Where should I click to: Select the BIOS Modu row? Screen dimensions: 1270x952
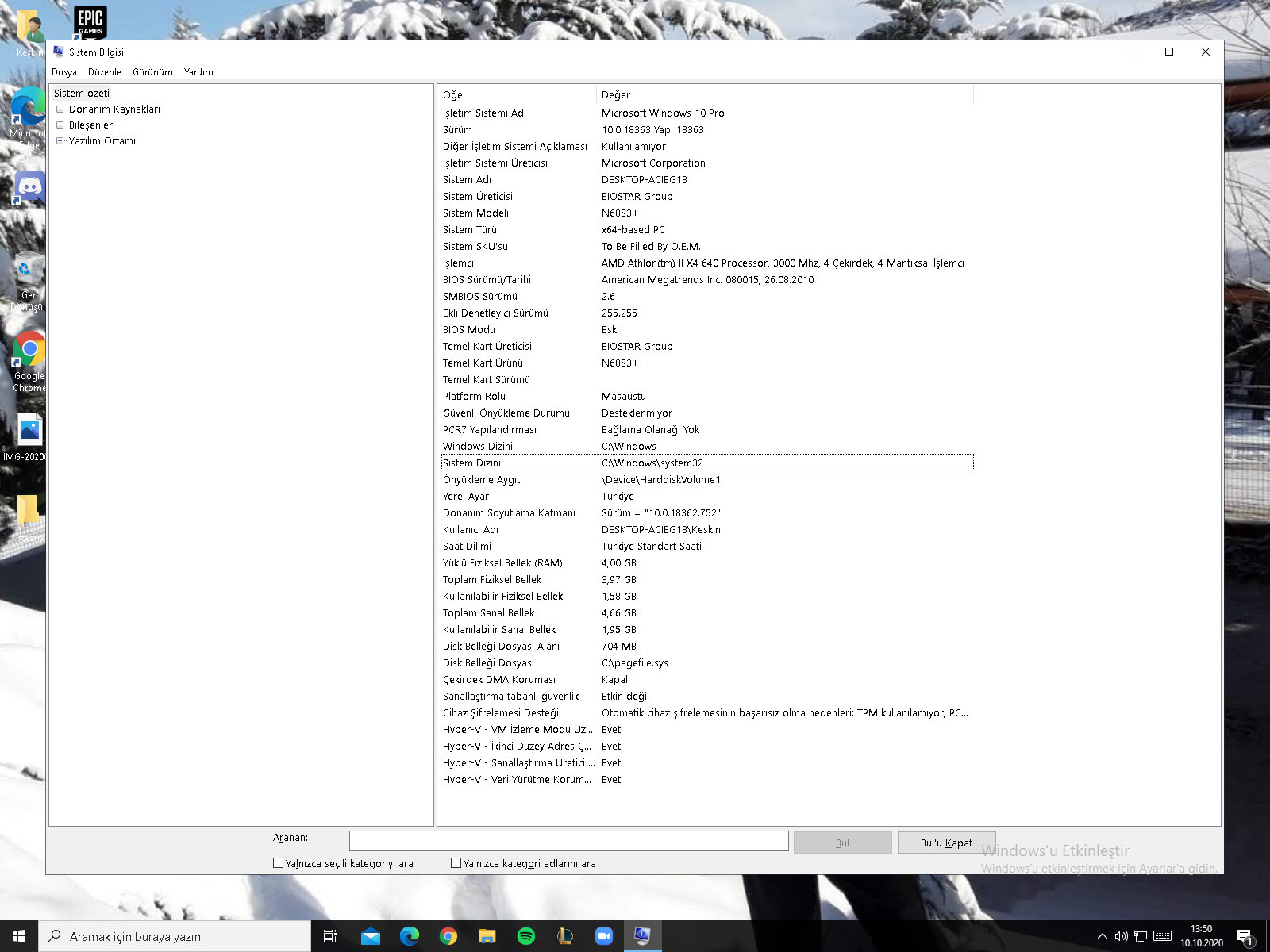click(706, 330)
